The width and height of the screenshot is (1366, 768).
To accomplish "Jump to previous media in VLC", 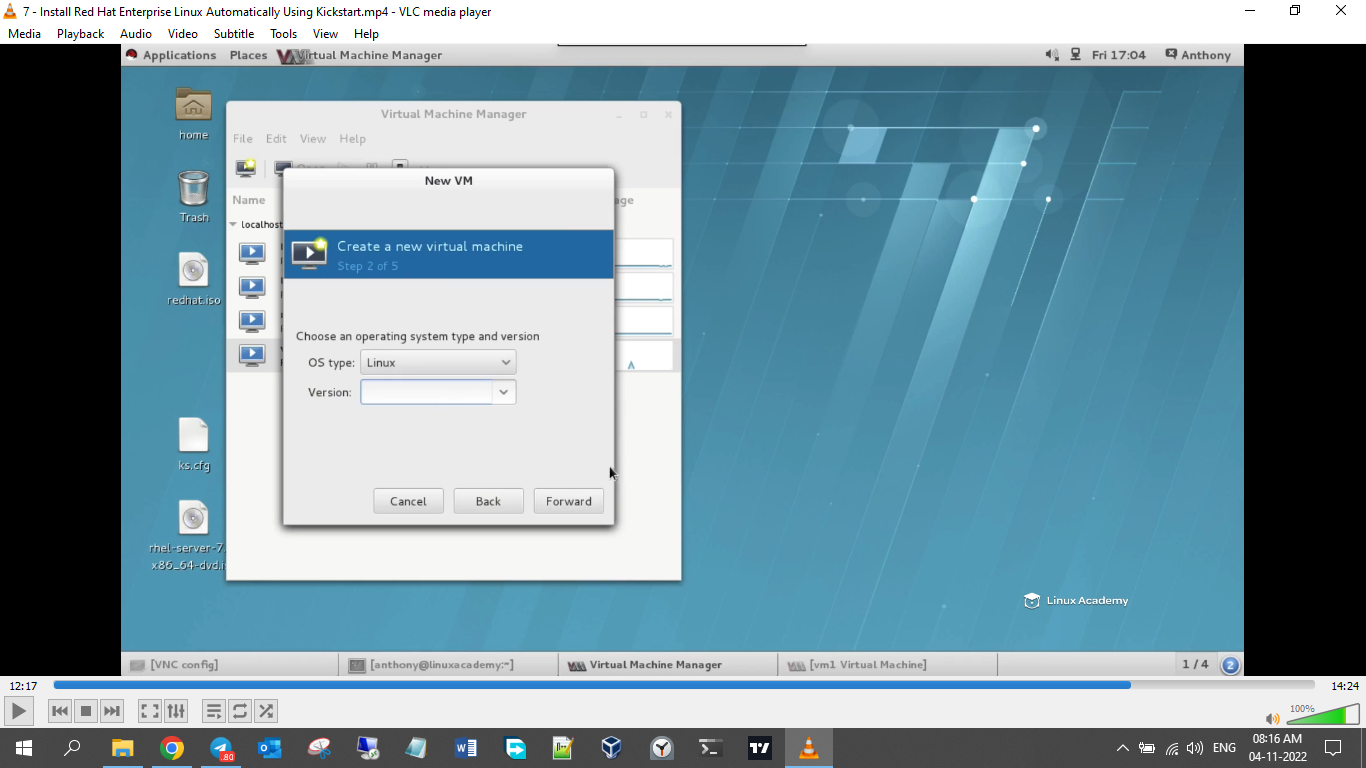I will [60, 711].
